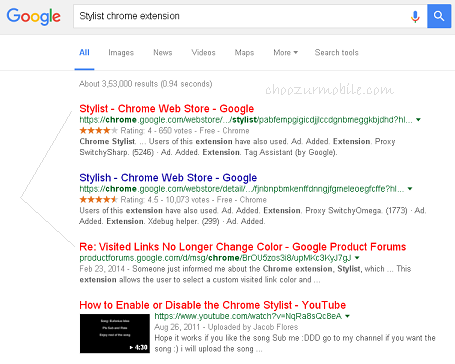The image size is (455, 364).
Task: Click the Google logo
Action: (x=34, y=16)
